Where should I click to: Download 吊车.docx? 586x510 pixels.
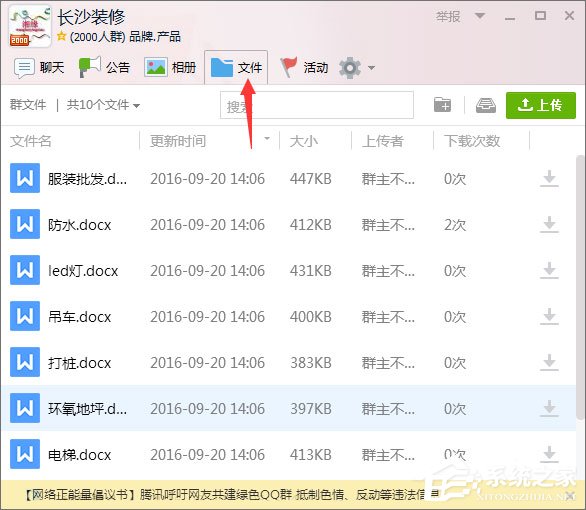click(x=549, y=316)
